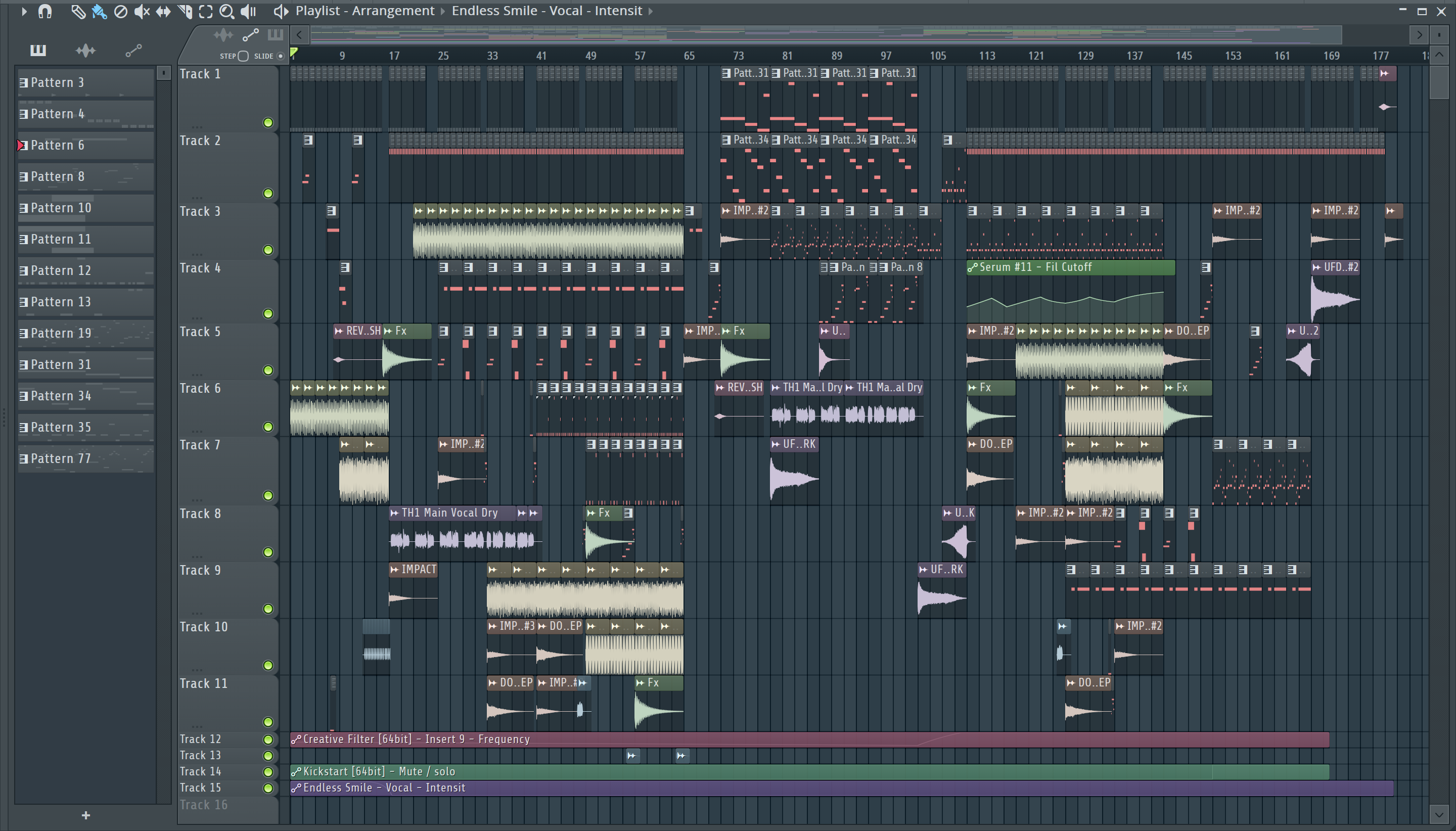This screenshot has height=831, width=1456.
Task: Click the right arrow beside the overview bar
Action: [x=1419, y=35]
